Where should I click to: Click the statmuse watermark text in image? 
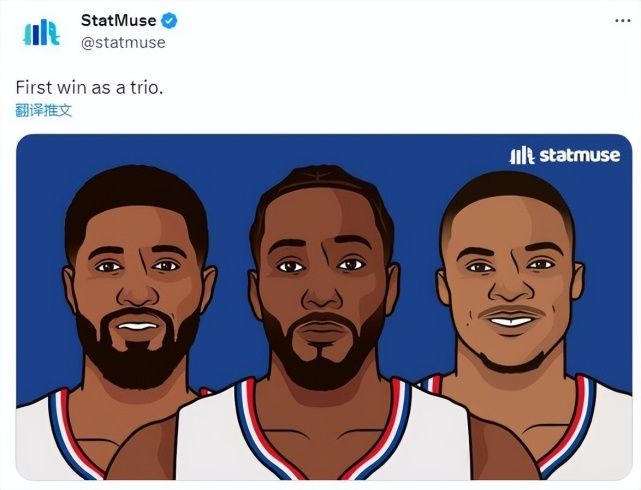[x=580, y=155]
